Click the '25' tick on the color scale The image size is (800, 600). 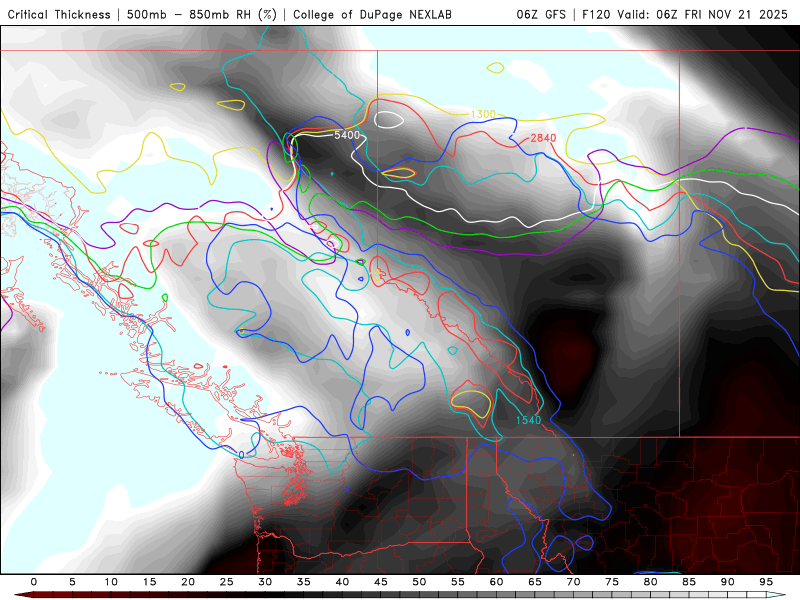(x=227, y=582)
